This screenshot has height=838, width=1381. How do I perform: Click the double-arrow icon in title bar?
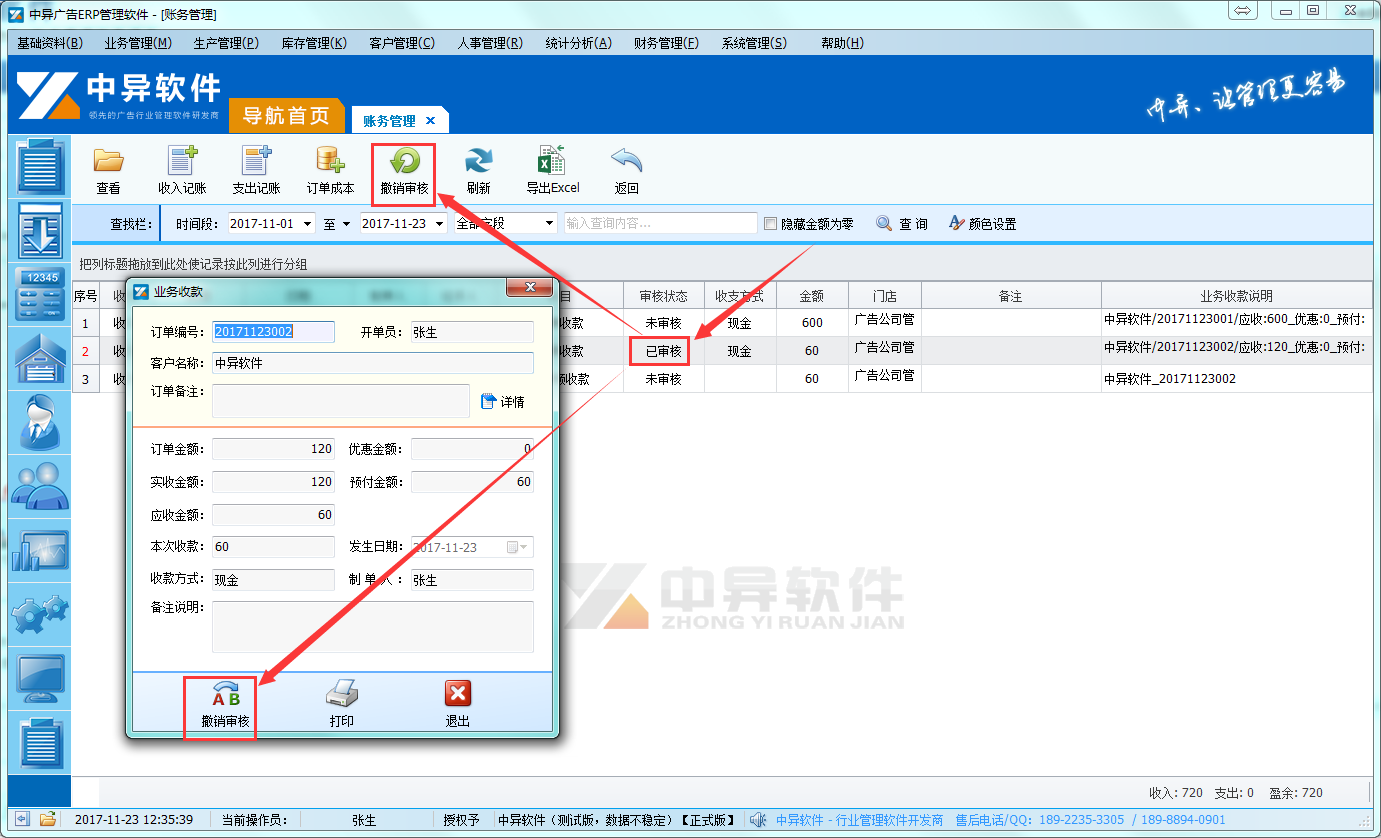point(1242,11)
